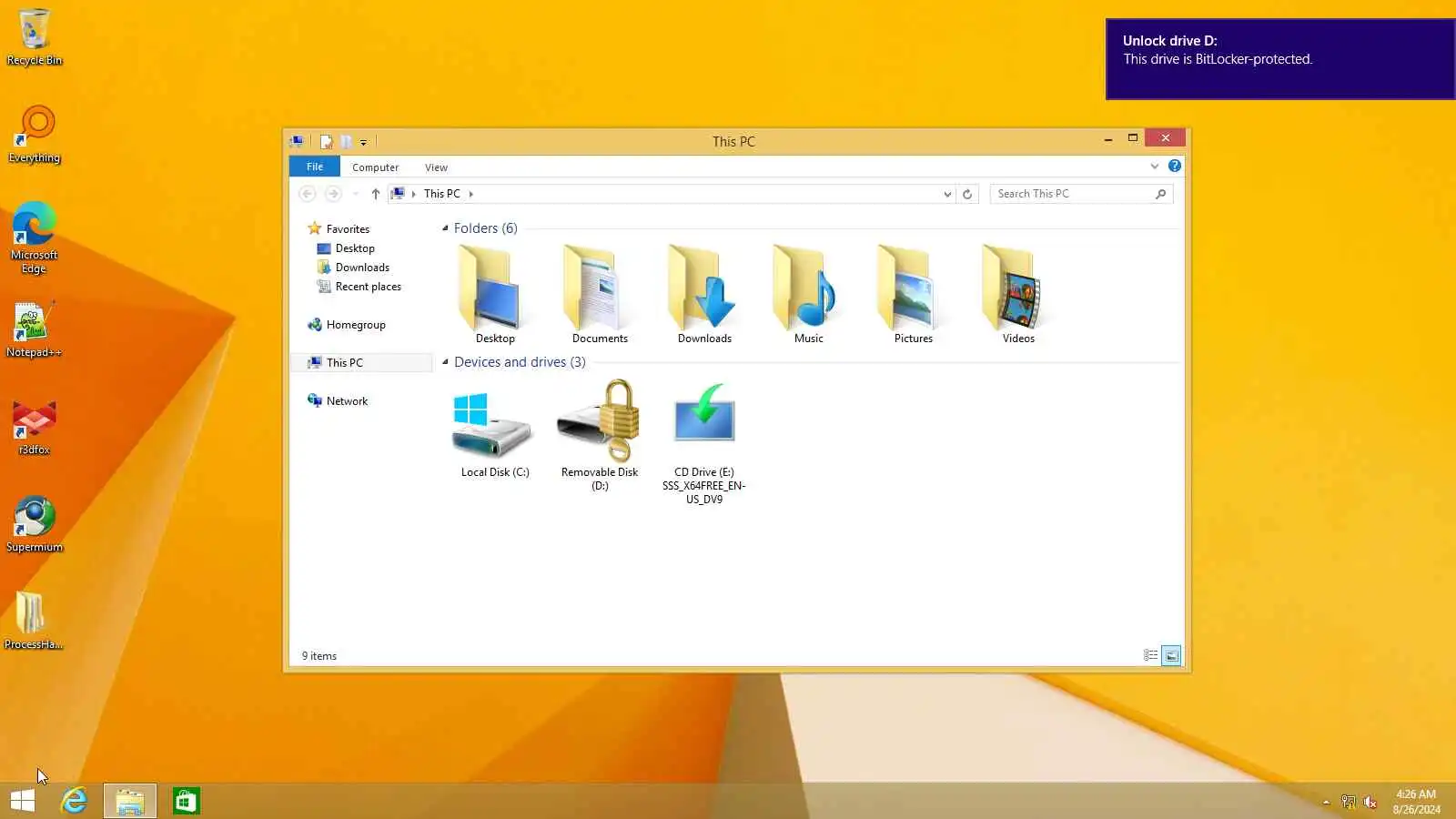Click the window system menu icon
1456x819 pixels.
pyautogui.click(x=297, y=142)
